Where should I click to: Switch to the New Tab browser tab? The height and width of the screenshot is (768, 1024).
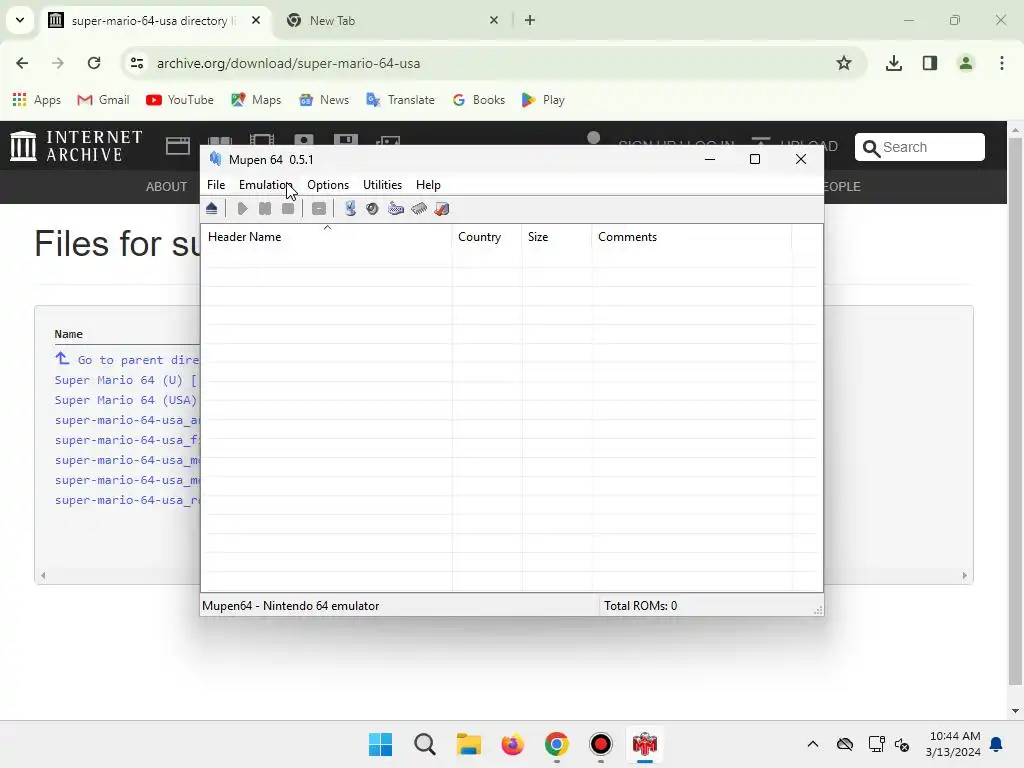(x=392, y=21)
